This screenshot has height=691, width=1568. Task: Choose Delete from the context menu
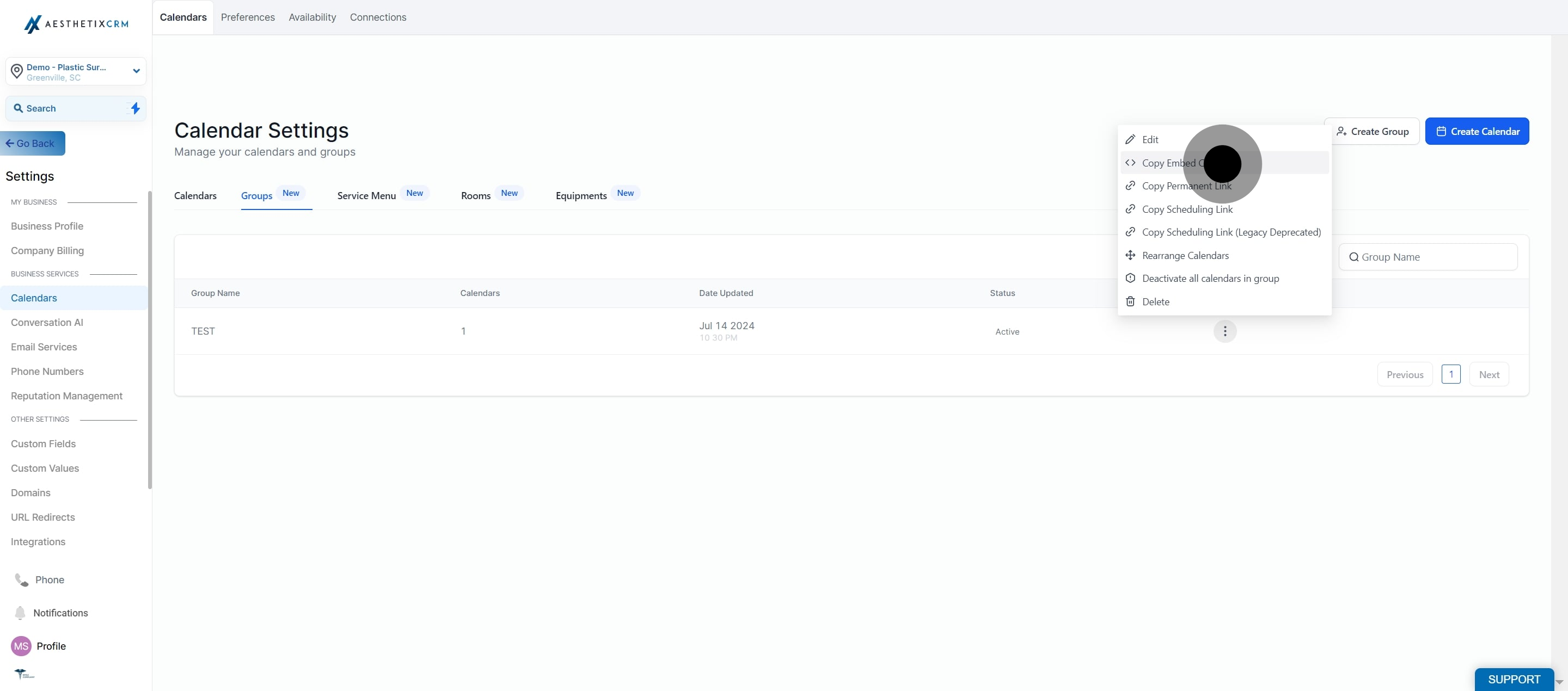point(1224,302)
